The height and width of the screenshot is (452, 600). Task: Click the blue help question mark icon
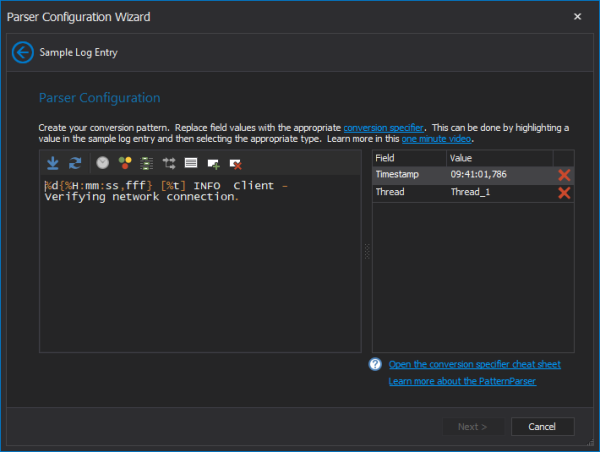pyautogui.click(x=375, y=364)
